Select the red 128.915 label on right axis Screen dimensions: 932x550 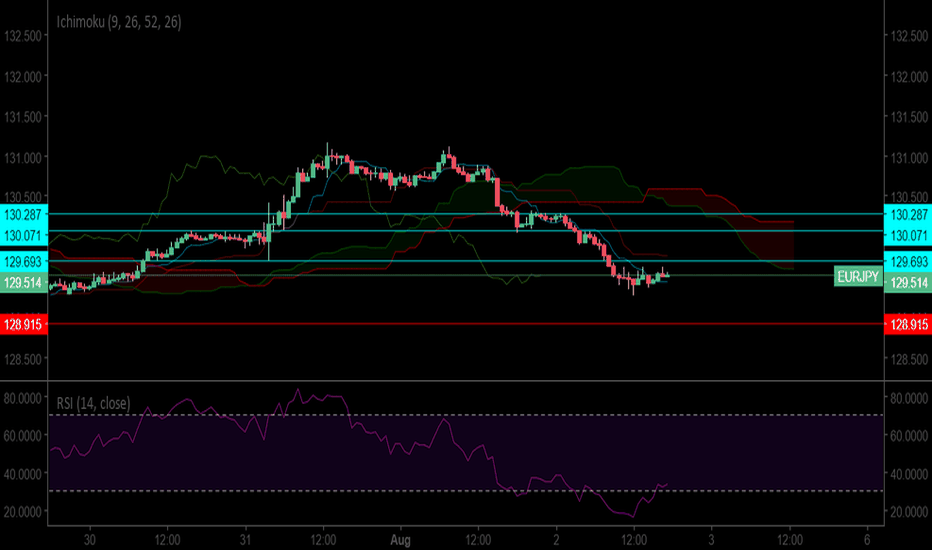908,324
